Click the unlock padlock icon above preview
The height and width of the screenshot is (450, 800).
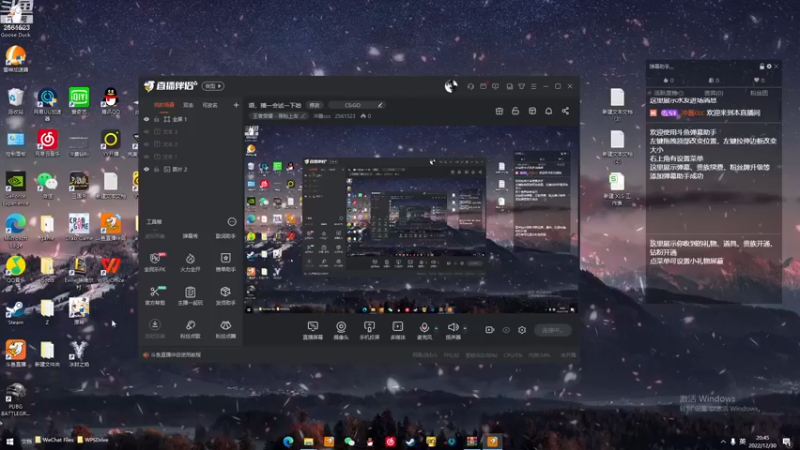pyautogui.click(x=515, y=111)
